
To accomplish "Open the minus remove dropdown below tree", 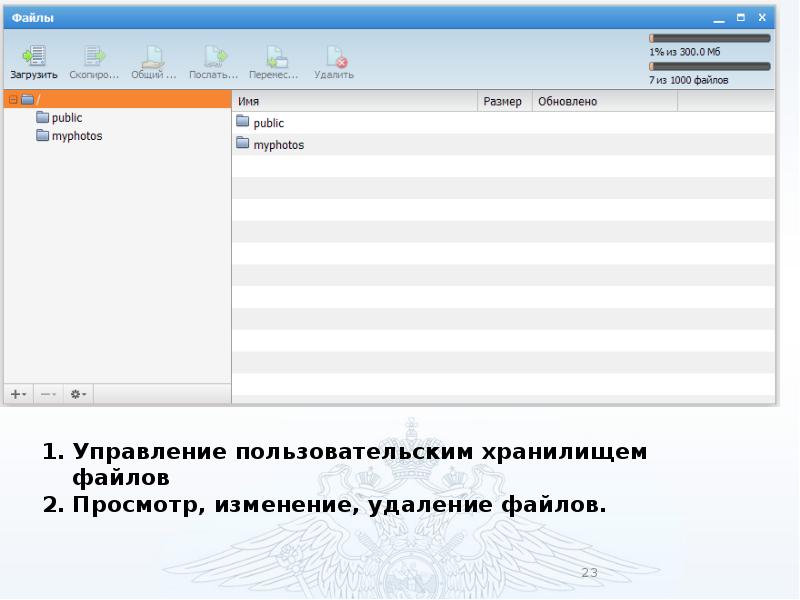I will click(47, 394).
